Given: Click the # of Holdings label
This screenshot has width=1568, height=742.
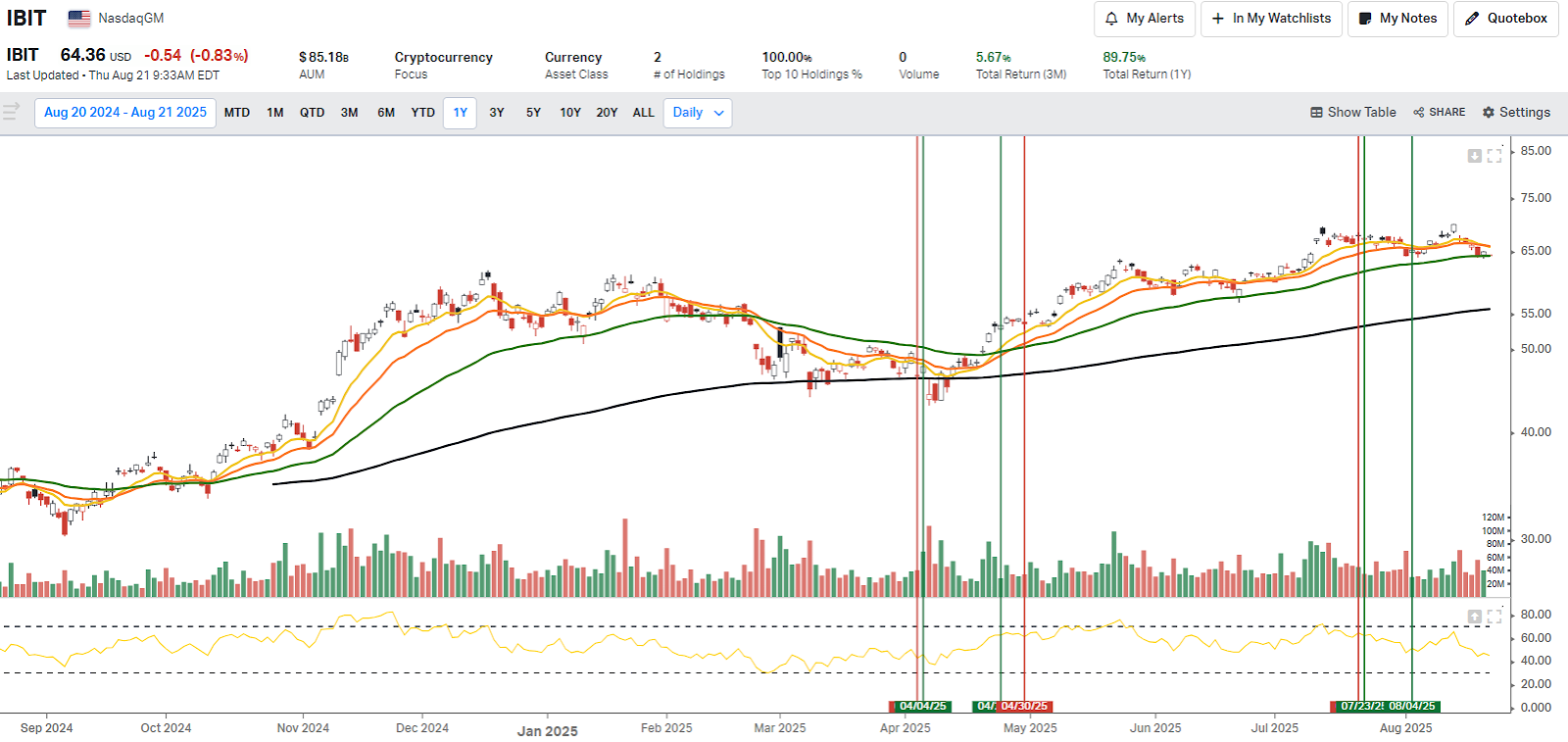Looking at the screenshot, I should [x=689, y=74].
